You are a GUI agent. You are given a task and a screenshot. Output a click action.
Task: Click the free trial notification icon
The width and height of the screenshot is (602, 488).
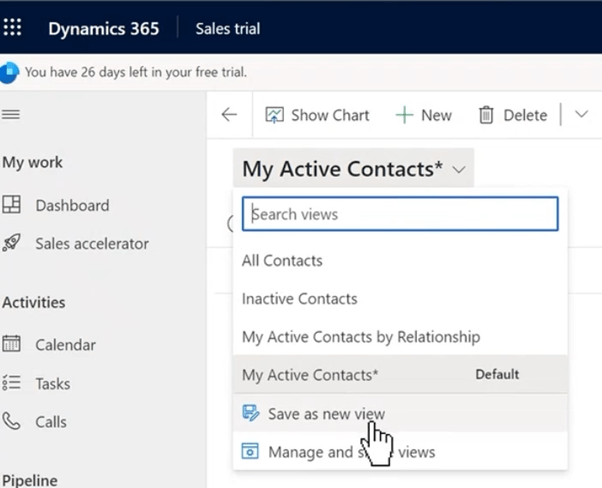(8, 72)
